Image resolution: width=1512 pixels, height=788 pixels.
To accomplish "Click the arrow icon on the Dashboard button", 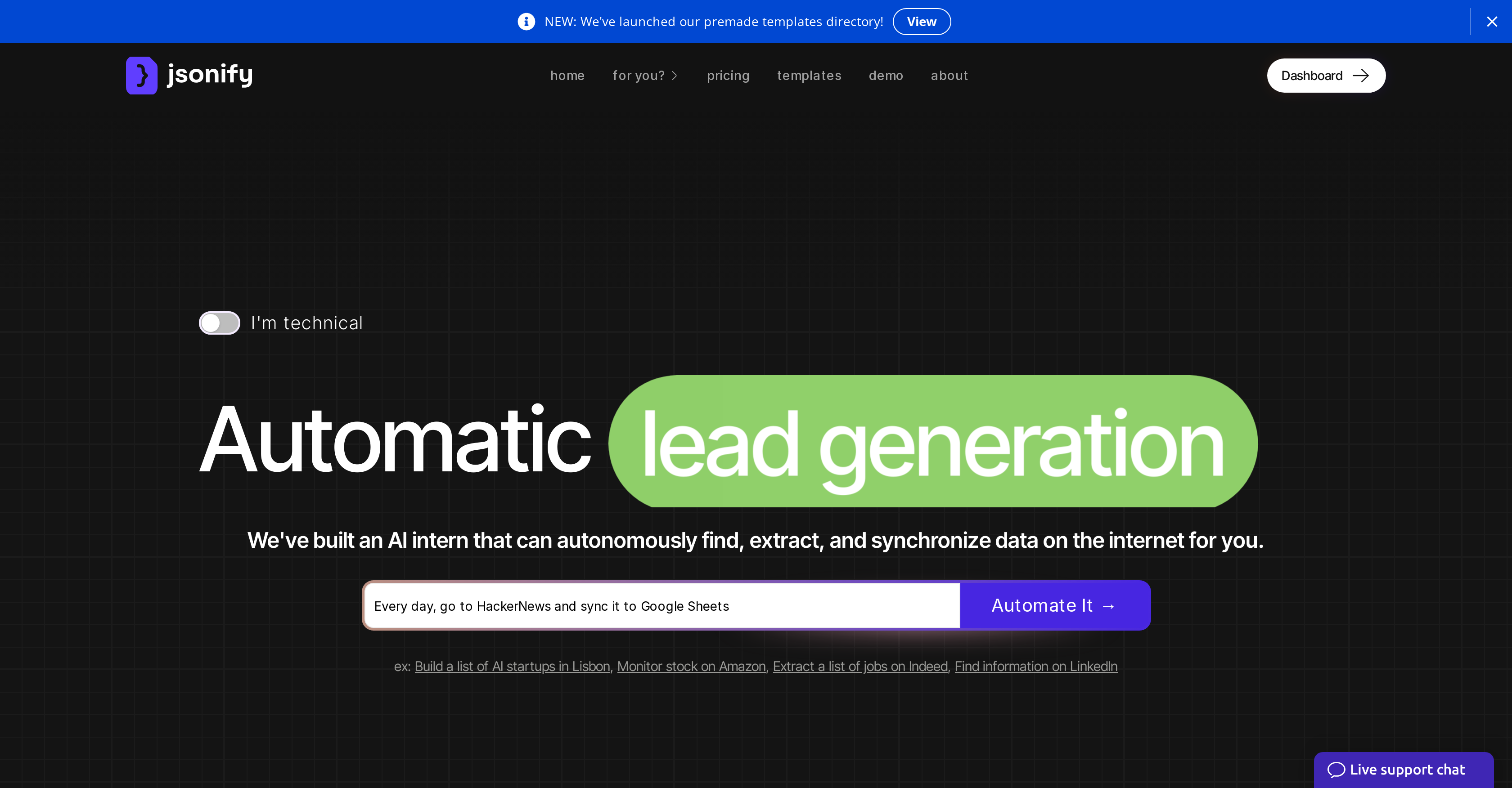I will pyautogui.click(x=1362, y=75).
